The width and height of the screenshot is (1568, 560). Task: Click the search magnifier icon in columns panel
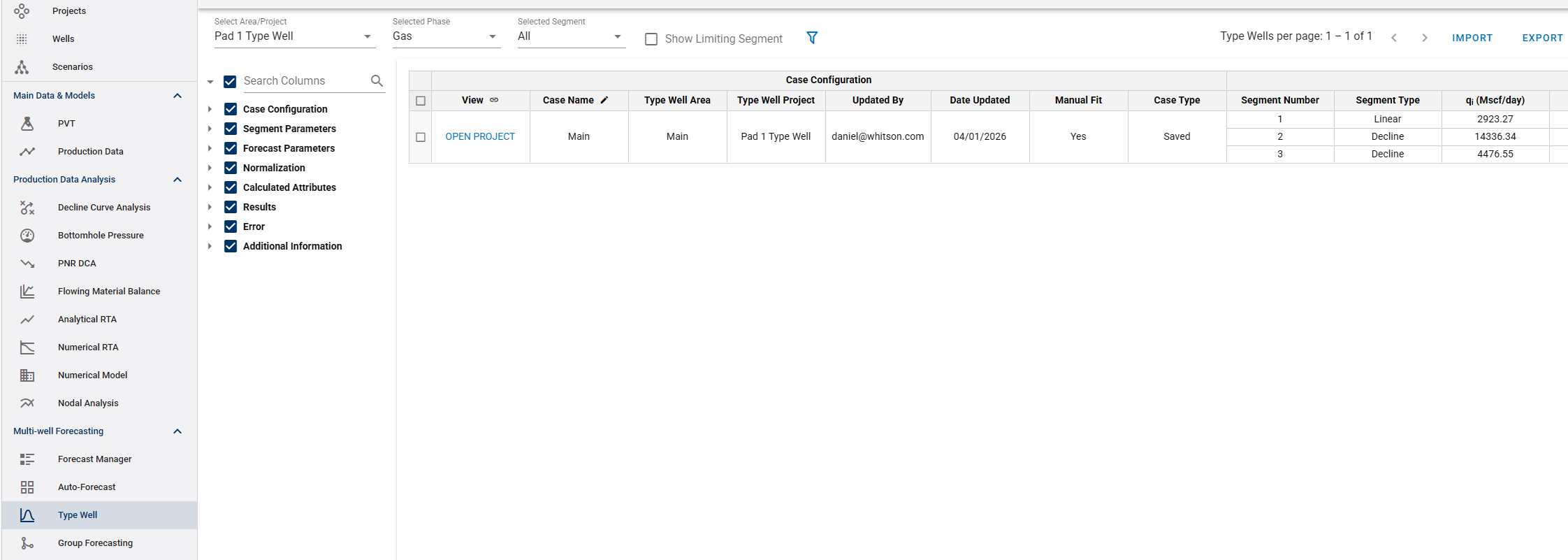pyautogui.click(x=377, y=81)
